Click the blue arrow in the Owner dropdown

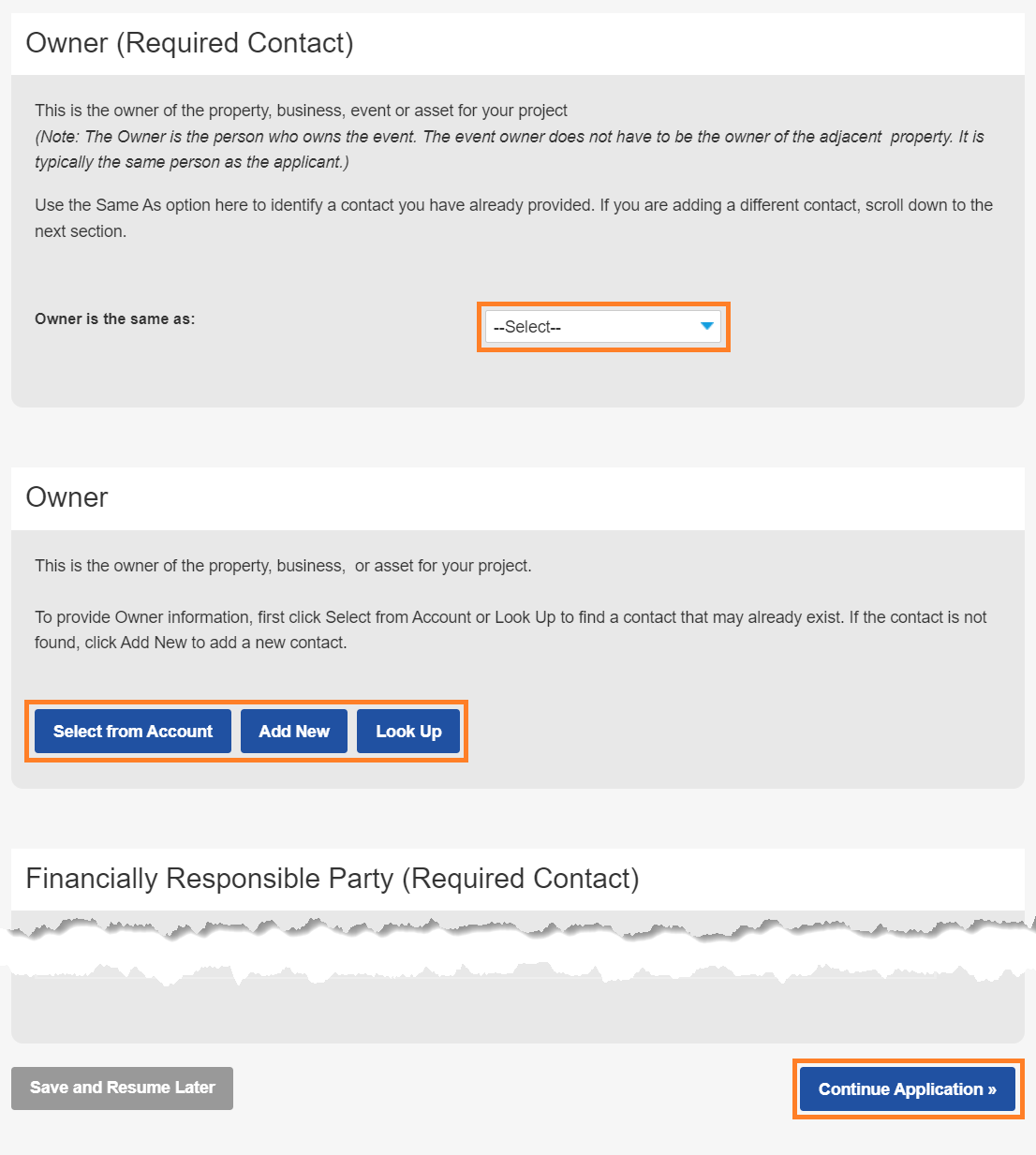pyautogui.click(x=707, y=326)
